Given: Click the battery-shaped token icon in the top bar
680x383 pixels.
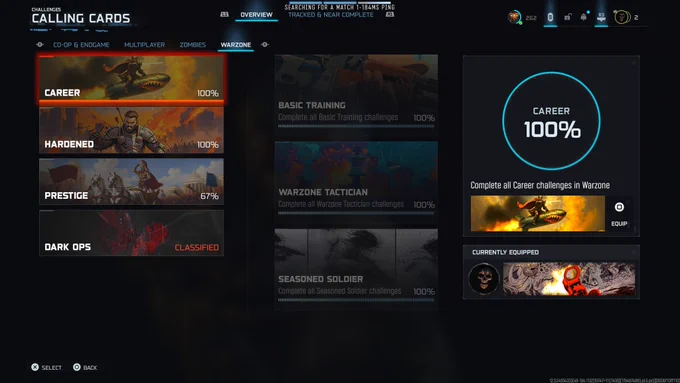Looking at the screenshot, I should point(550,17).
